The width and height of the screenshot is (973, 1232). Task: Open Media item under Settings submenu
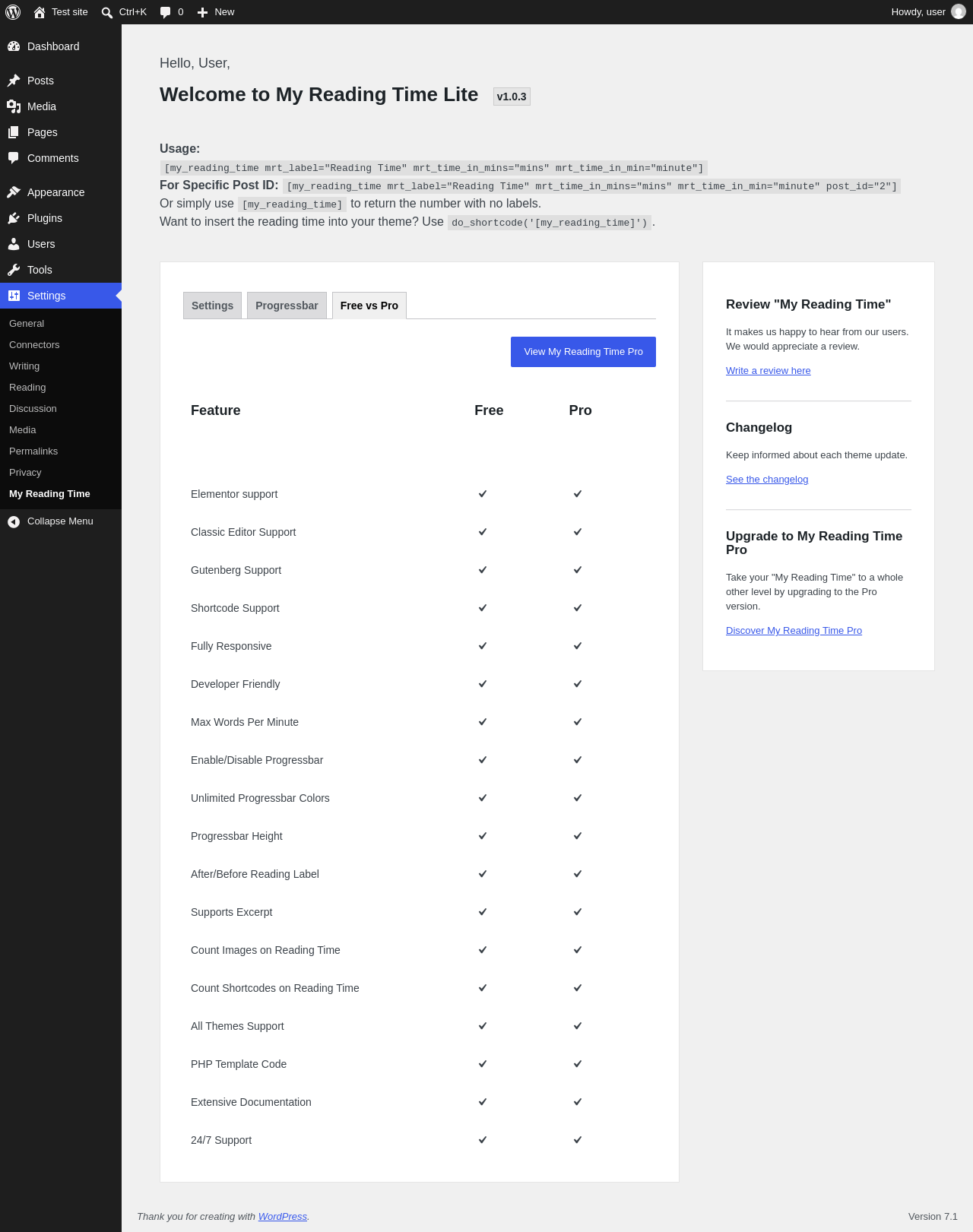point(23,430)
